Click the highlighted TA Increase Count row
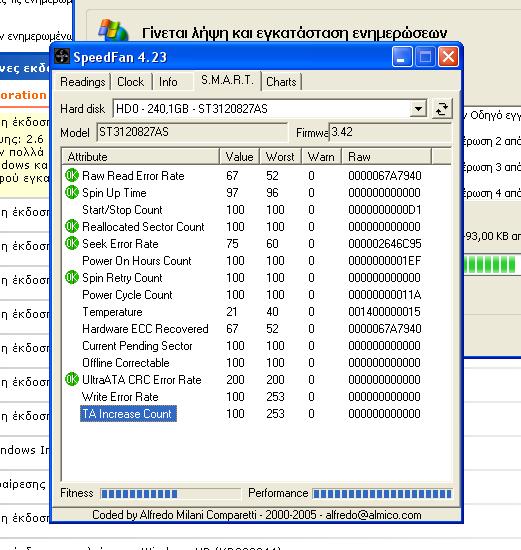The width and height of the screenshot is (521, 550). 128,414
